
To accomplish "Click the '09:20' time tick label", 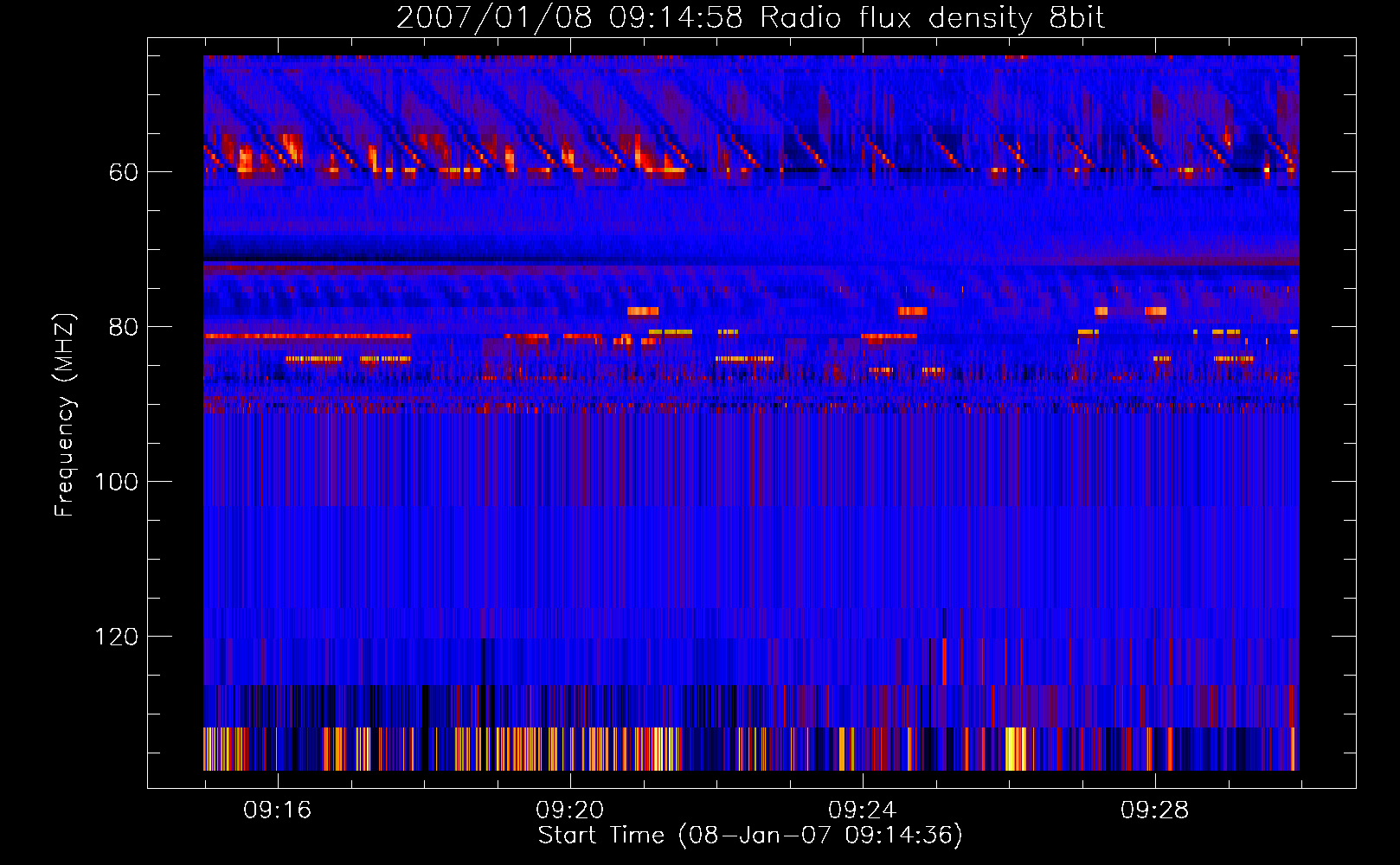I will point(569,810).
